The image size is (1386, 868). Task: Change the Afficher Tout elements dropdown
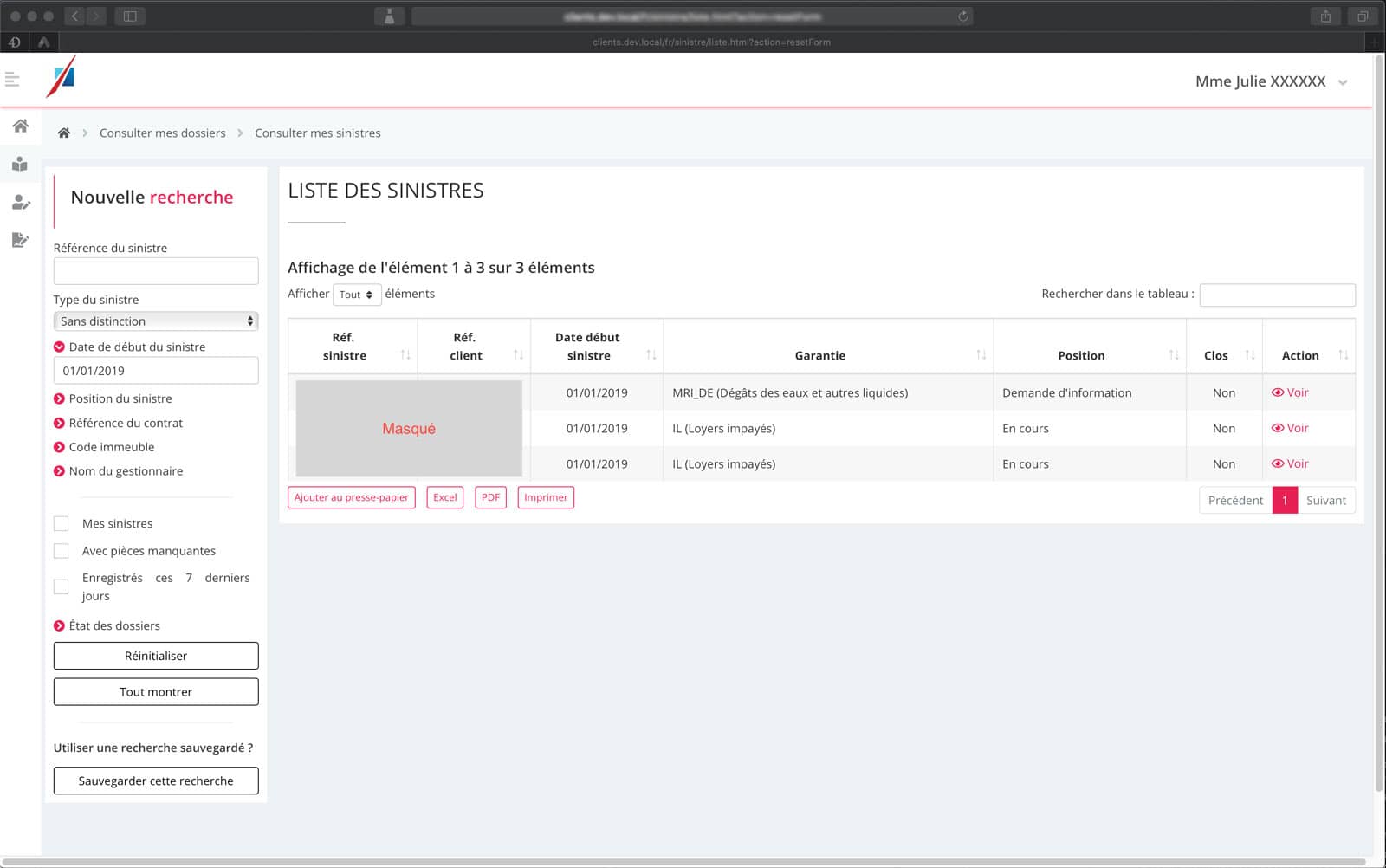point(357,295)
